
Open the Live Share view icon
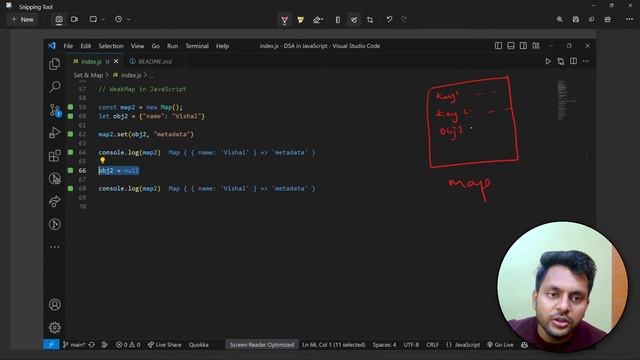(x=55, y=201)
